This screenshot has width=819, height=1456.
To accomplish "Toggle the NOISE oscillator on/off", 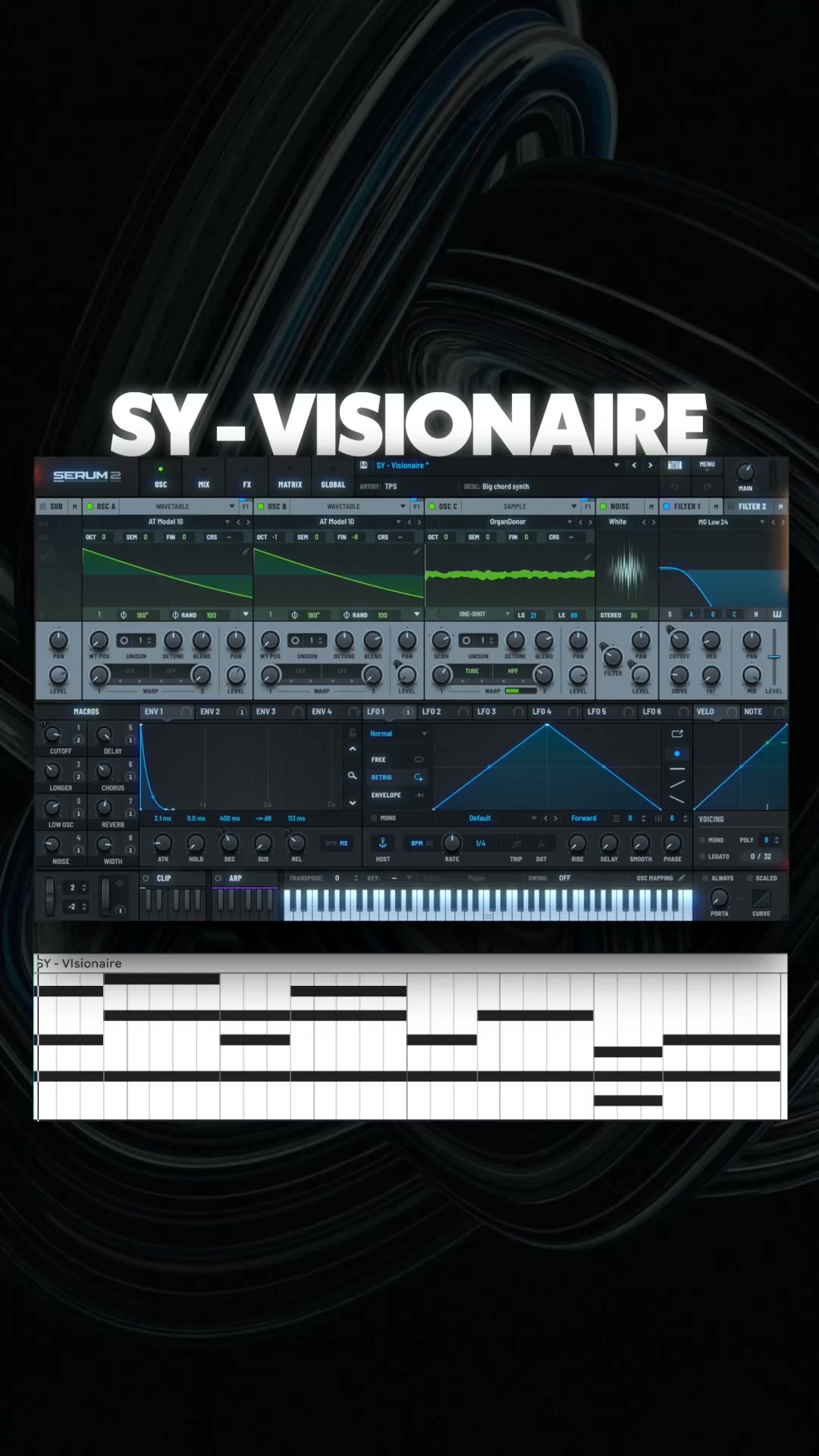I will 603,507.
